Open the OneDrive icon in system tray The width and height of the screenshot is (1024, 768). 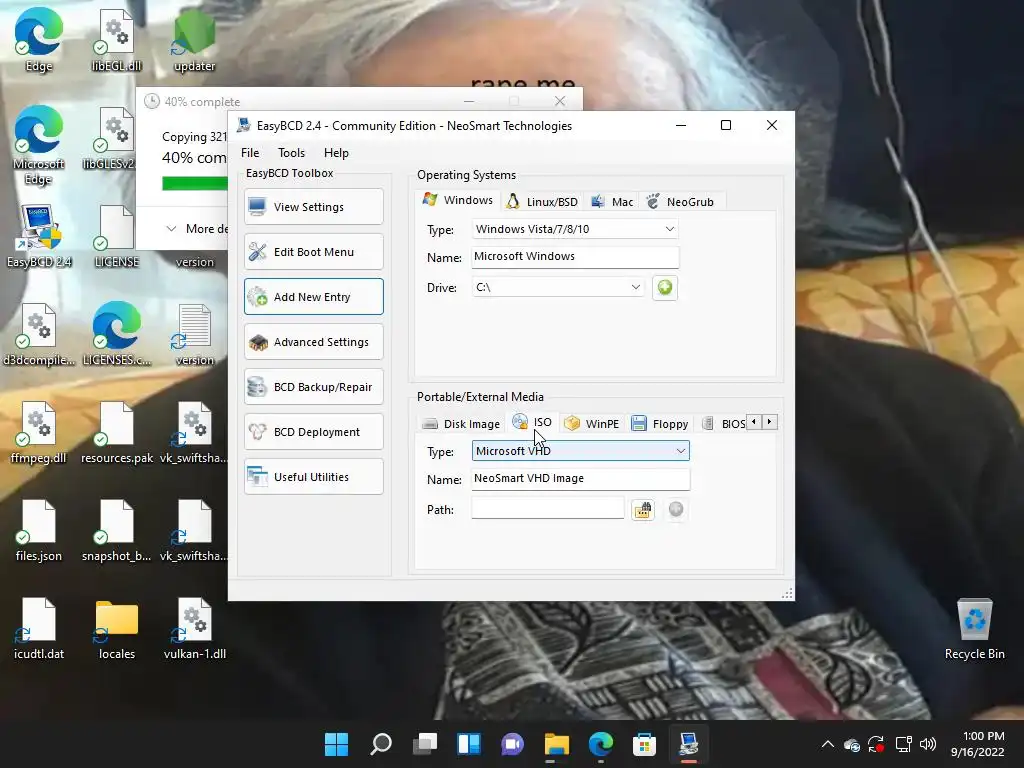tap(852, 744)
